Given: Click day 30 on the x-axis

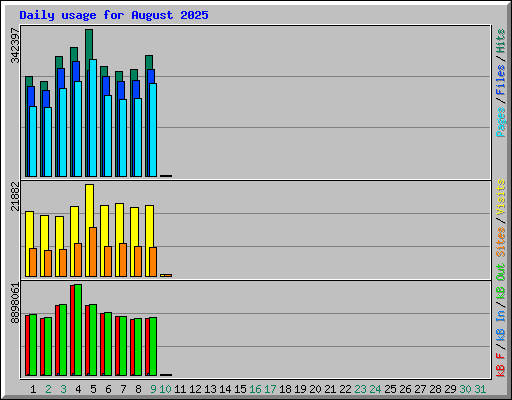Looking at the screenshot, I should [x=465, y=389].
